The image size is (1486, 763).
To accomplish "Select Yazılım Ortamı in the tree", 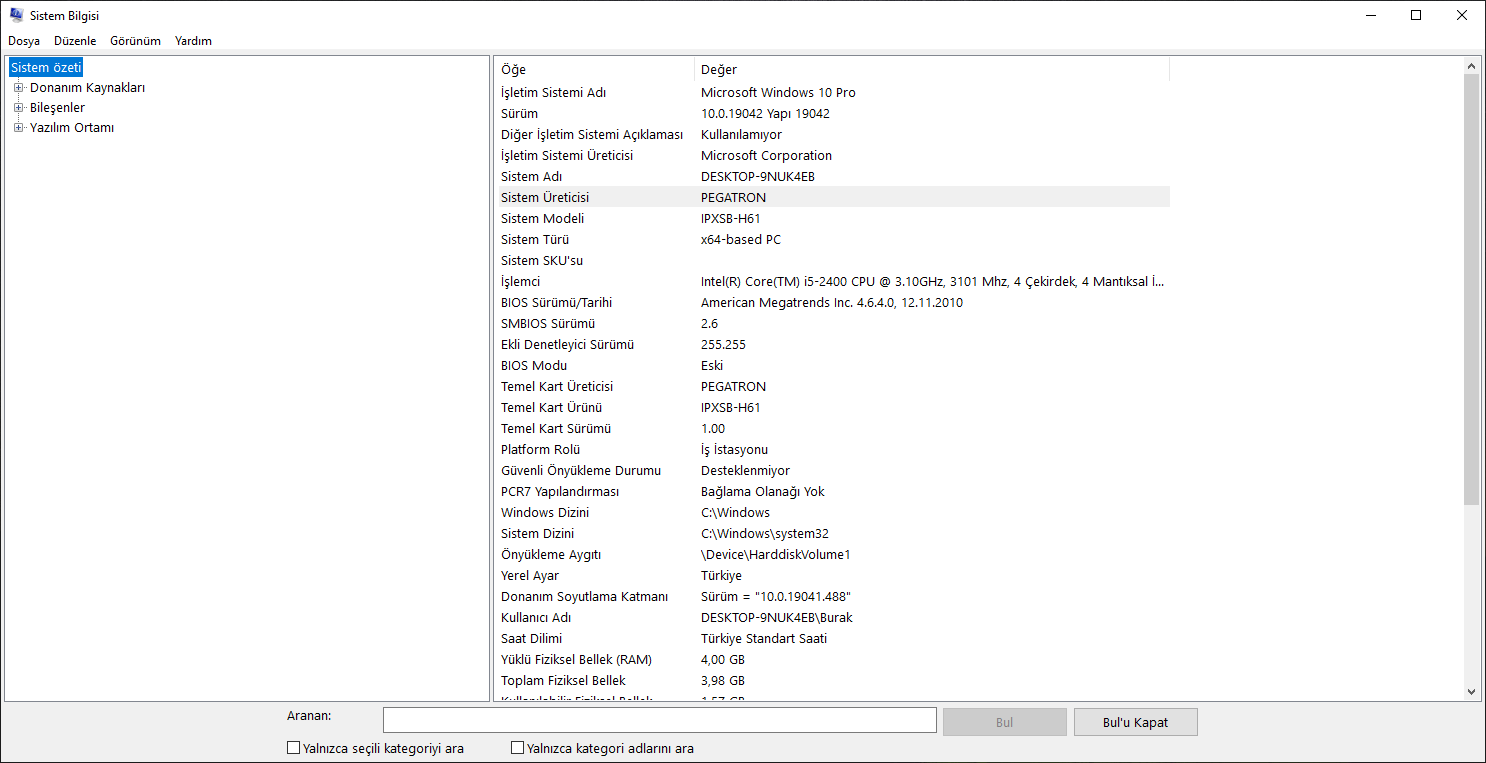I will (72, 127).
